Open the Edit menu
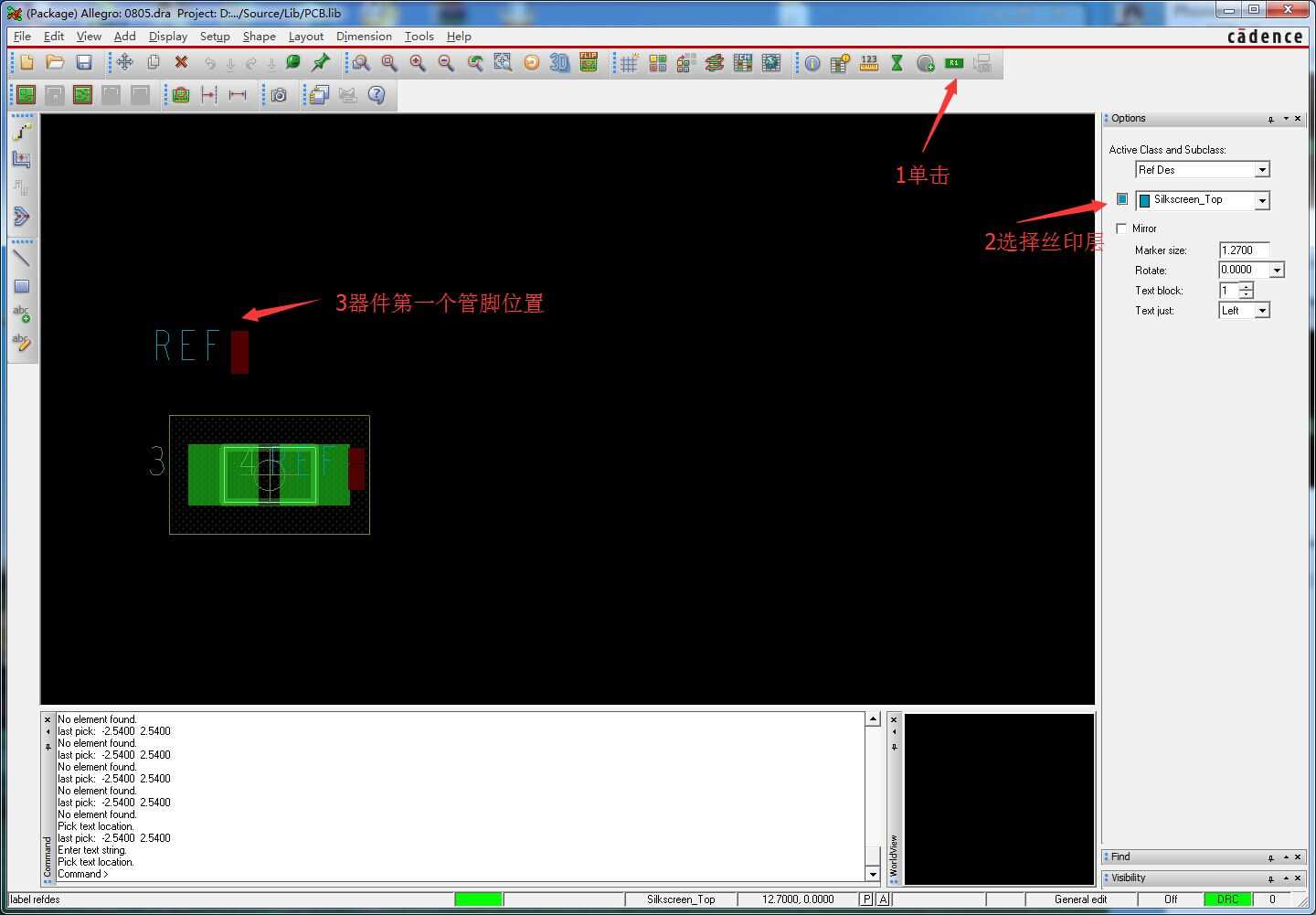 point(54,37)
